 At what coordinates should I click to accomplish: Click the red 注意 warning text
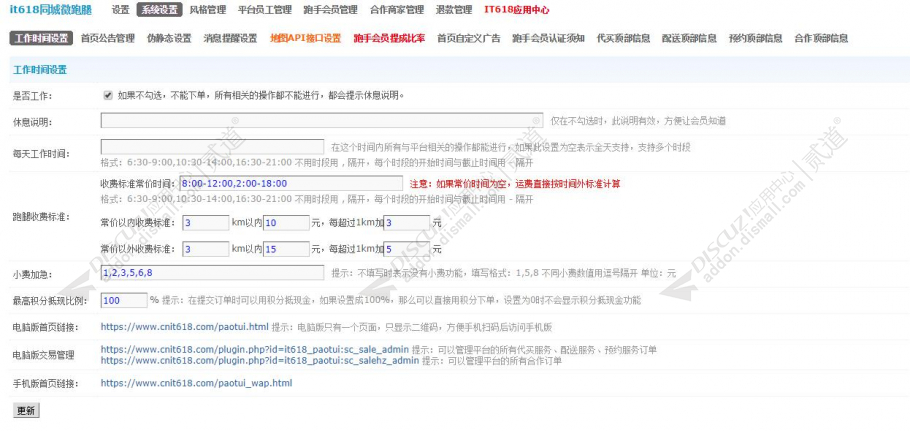coord(515,184)
